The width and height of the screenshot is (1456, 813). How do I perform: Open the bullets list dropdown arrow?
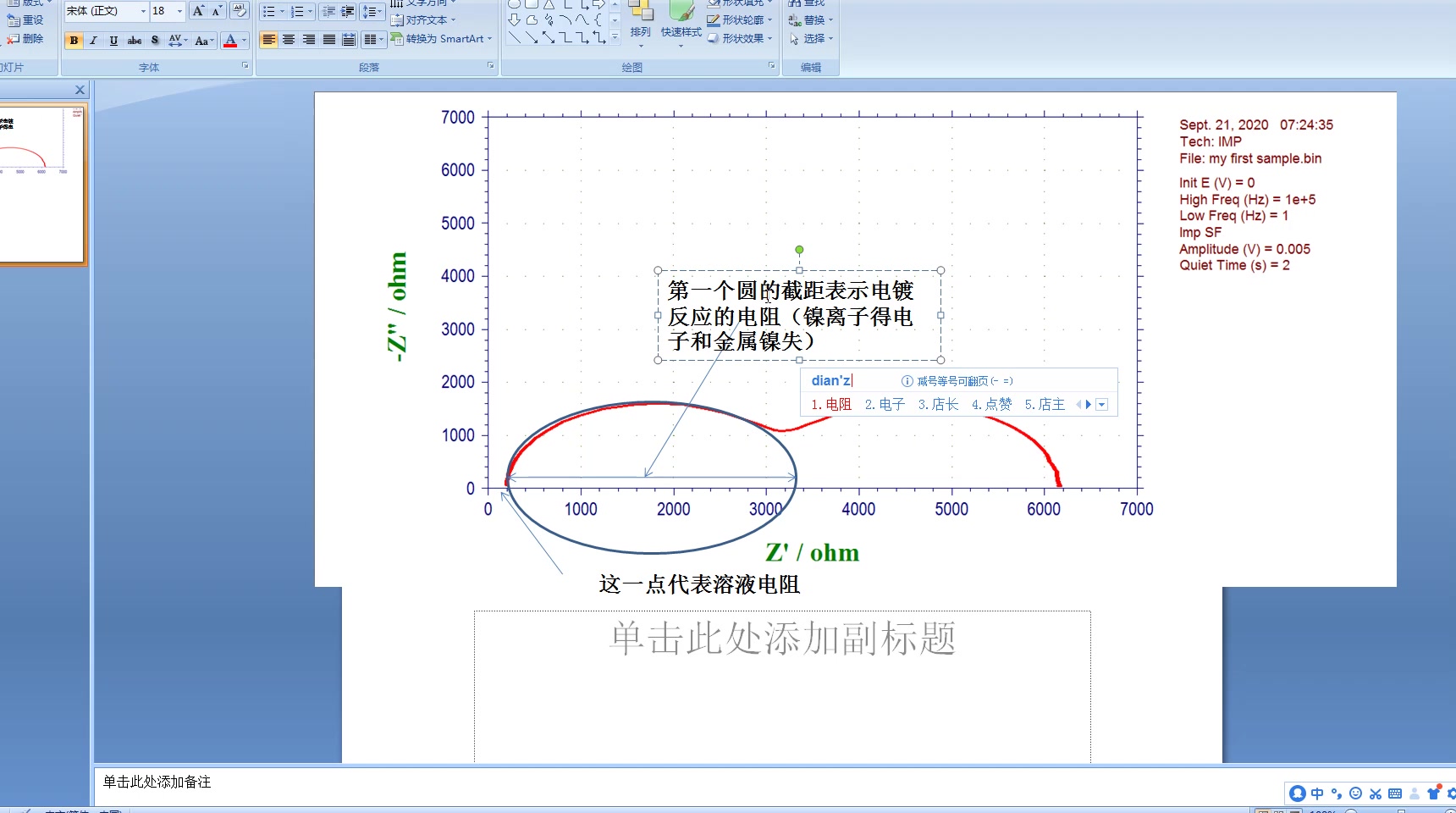pos(282,11)
